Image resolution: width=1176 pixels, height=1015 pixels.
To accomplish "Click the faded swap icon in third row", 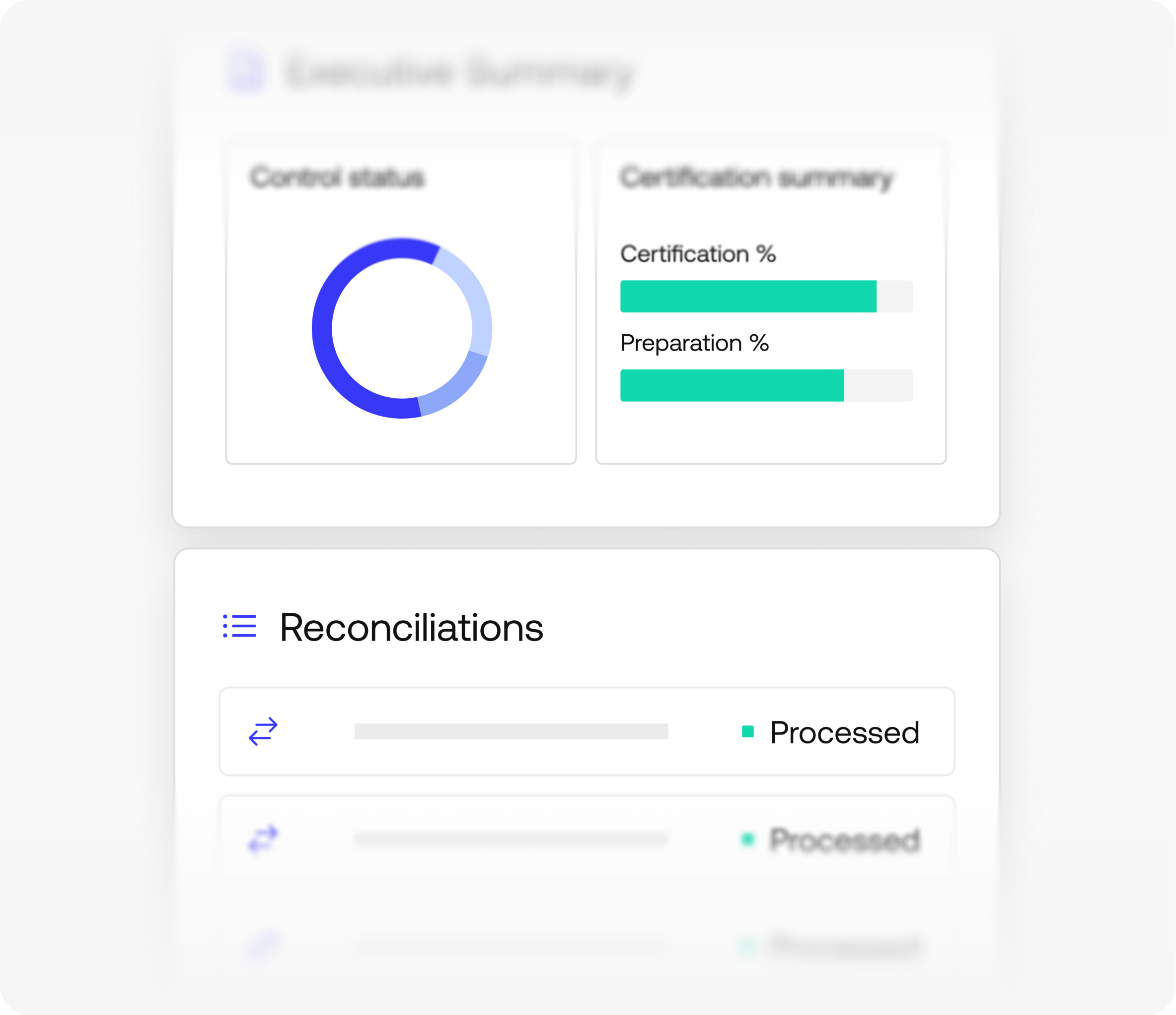I will [263, 943].
